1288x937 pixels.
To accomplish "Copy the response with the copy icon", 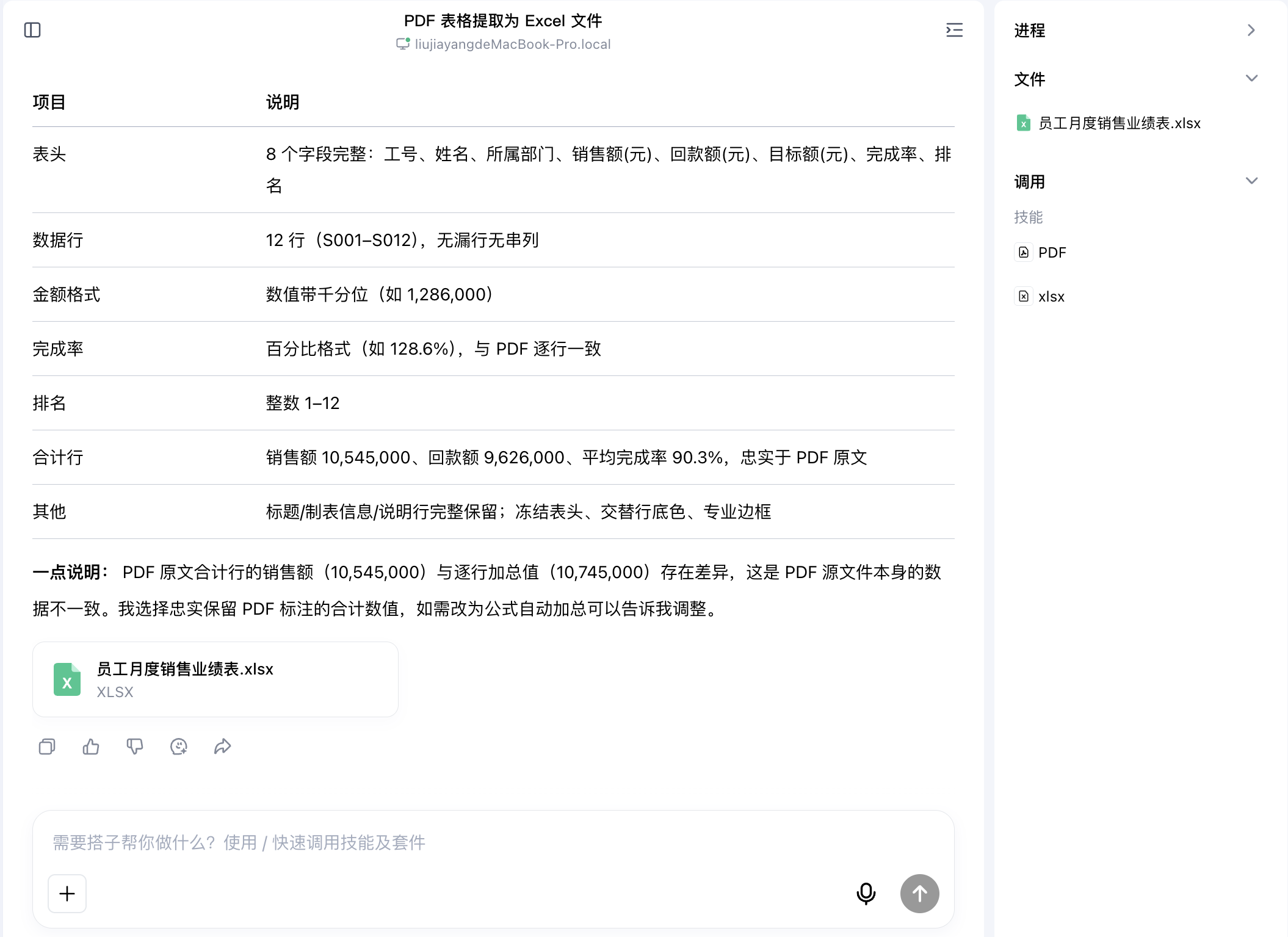I will (x=47, y=747).
